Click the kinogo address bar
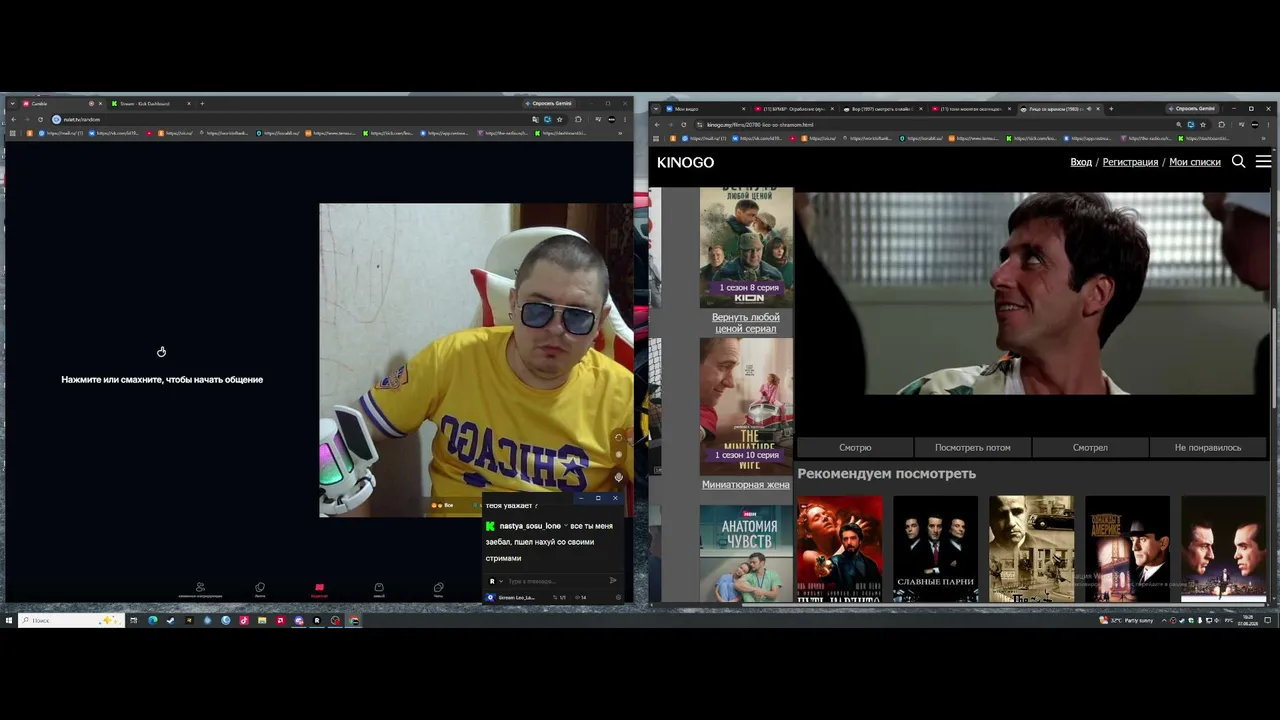 [930, 125]
